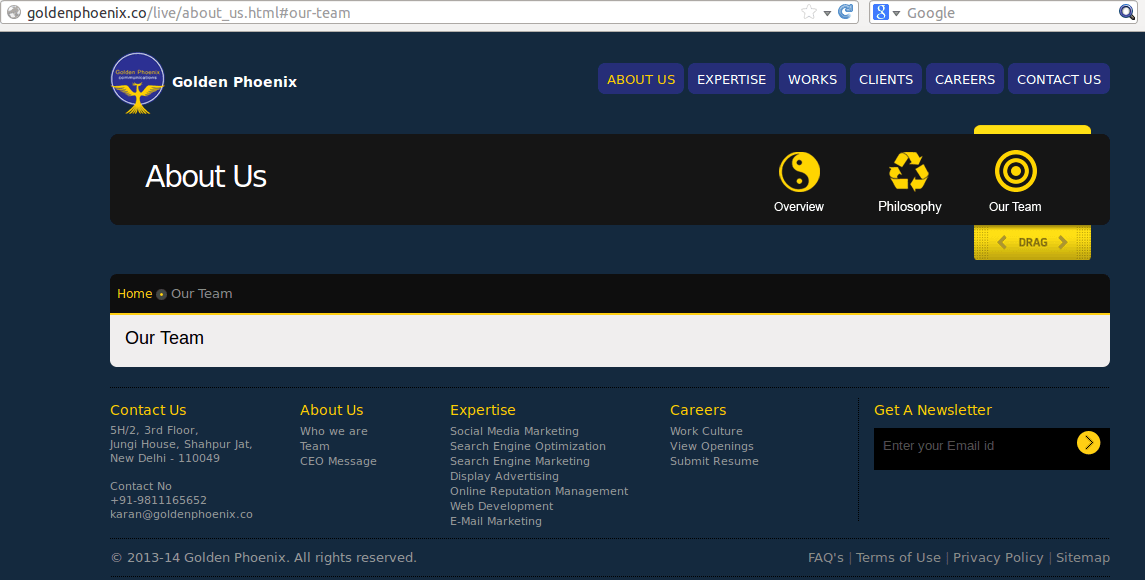Open Google search engine selector dropdown
This screenshot has width=1145, height=580.
coord(886,12)
